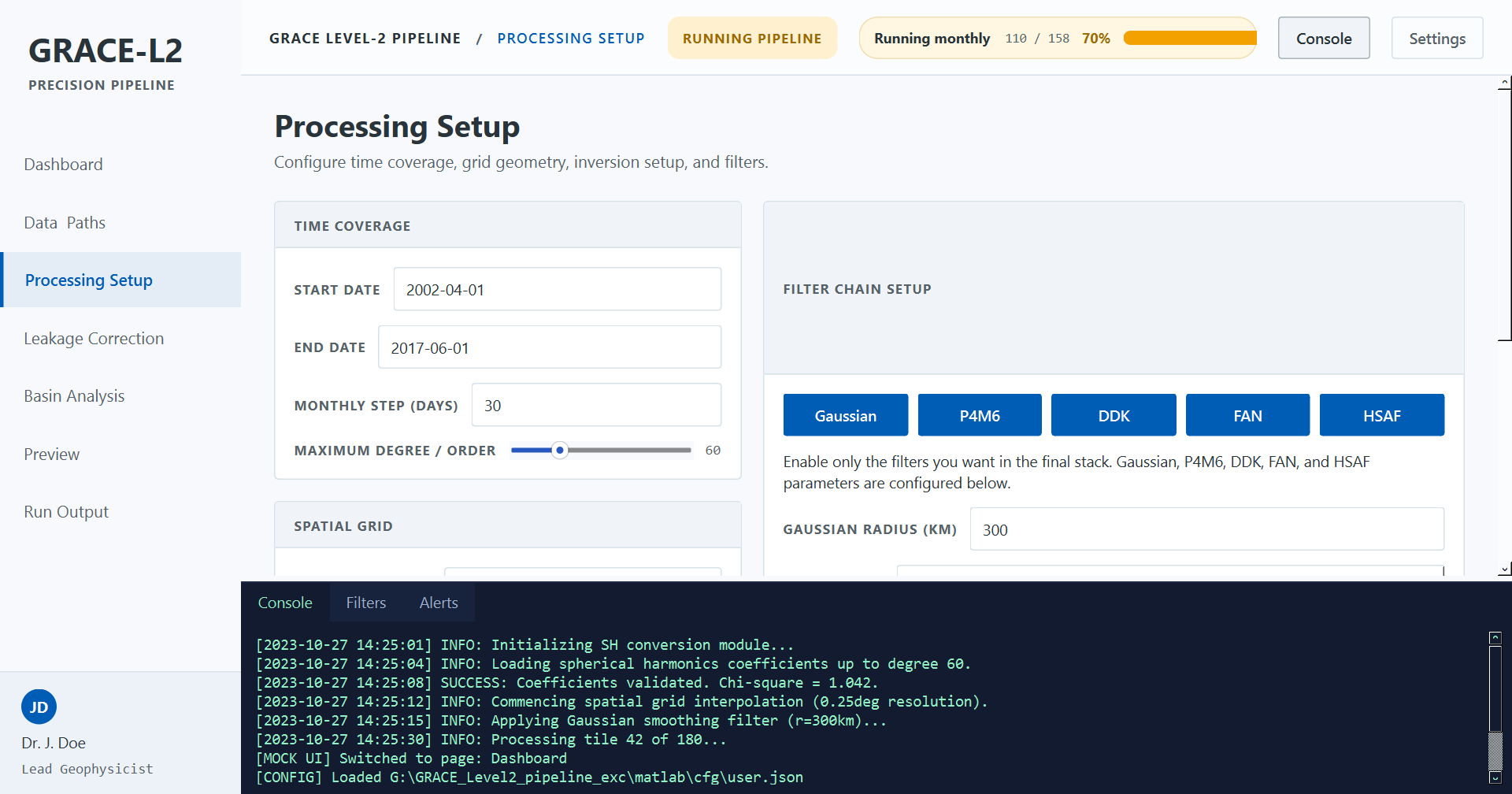Toggle the Gaussian filter
This screenshot has height=794, width=1512.
click(846, 415)
